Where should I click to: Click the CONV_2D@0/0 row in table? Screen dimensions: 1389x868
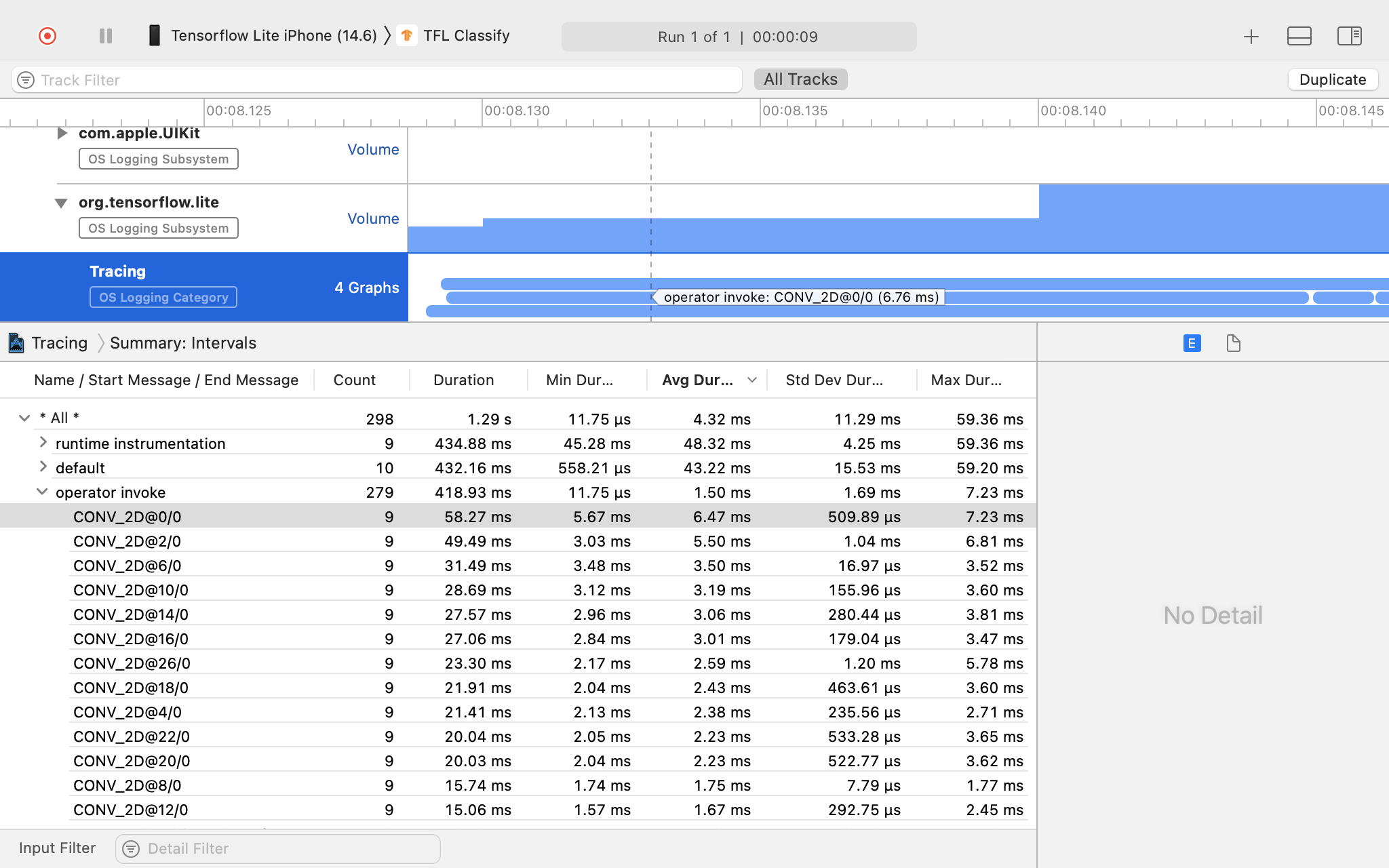click(x=519, y=516)
